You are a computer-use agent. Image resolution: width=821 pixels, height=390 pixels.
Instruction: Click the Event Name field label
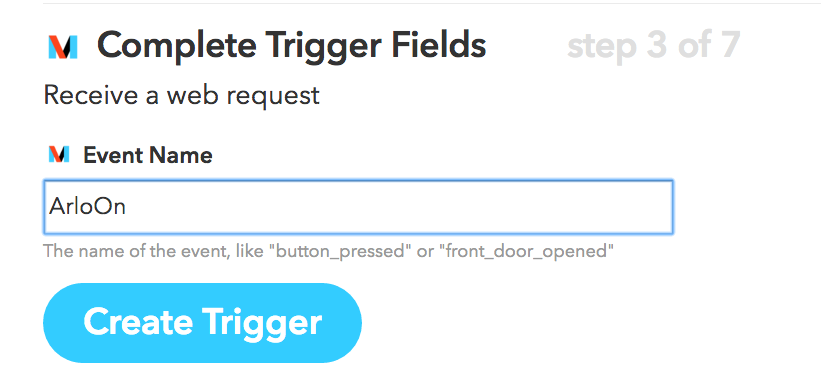[x=148, y=155]
